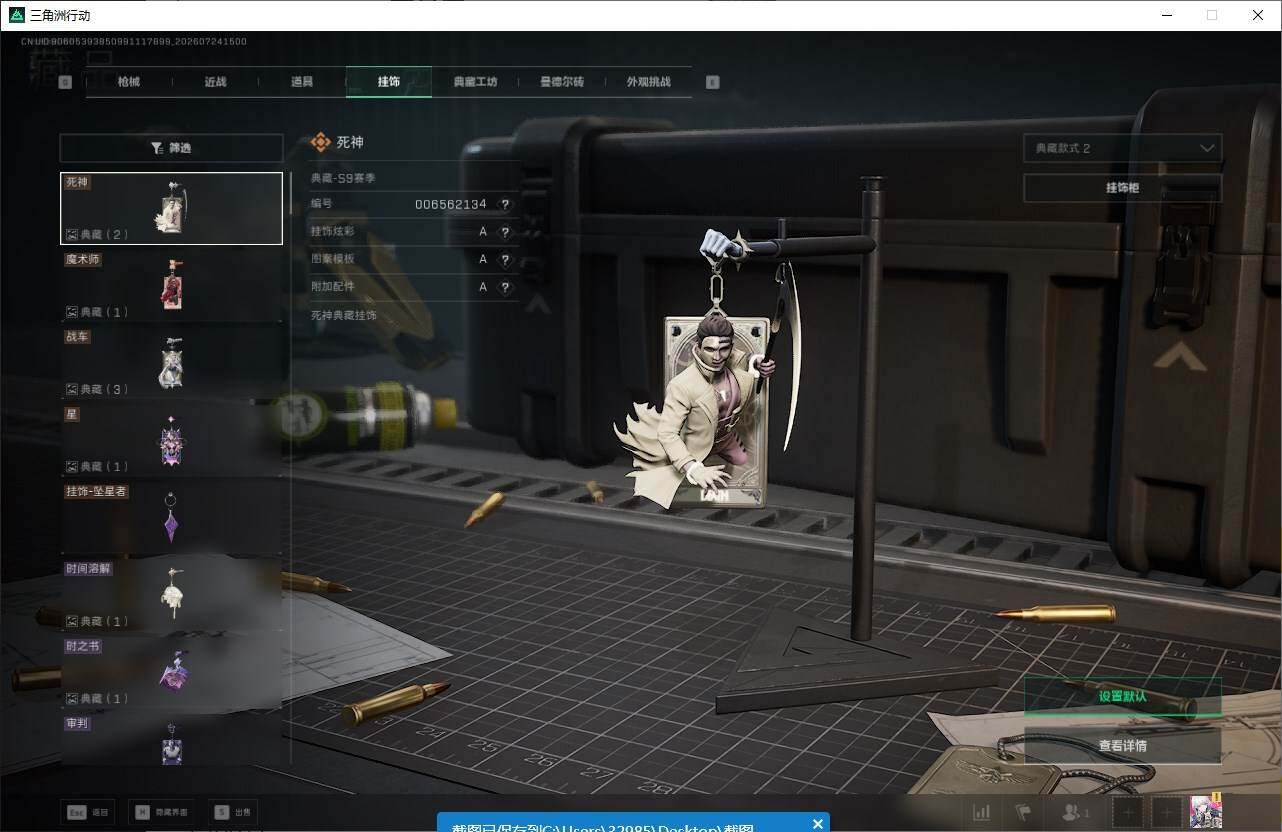Open the player avatar in bottom corner
This screenshot has height=832, width=1282.
pyautogui.click(x=1206, y=811)
